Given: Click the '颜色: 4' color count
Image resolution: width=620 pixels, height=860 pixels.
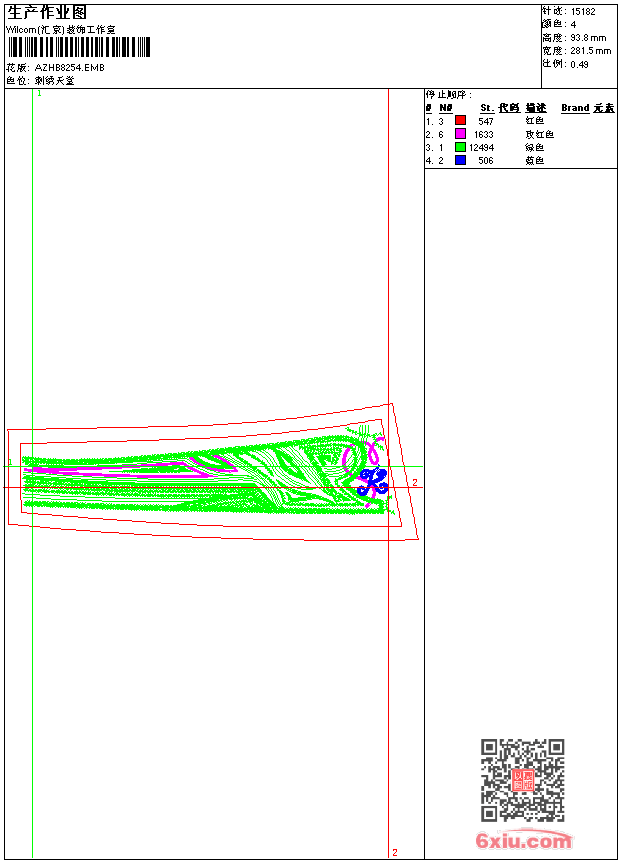Looking at the screenshot, I should point(559,24).
